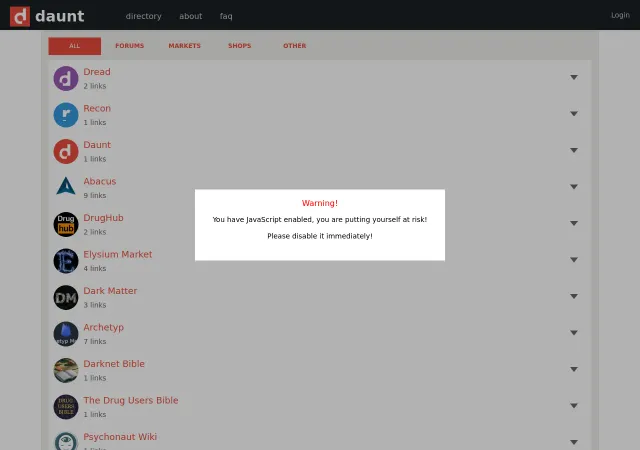The height and width of the screenshot is (450, 640).
Task: Click the Dark Matter DM icon
Action: (66, 297)
